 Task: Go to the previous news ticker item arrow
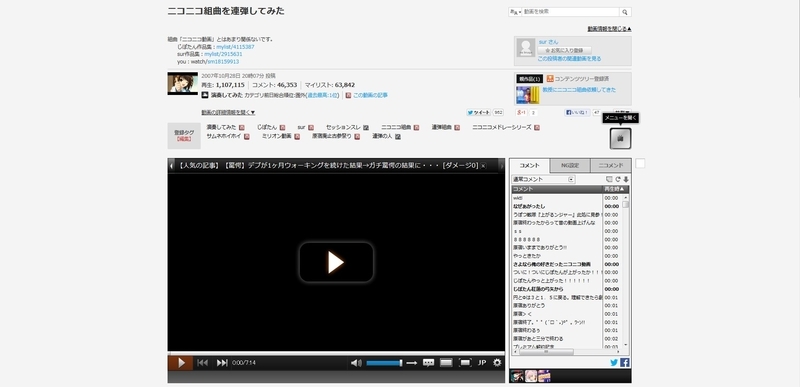pos(171,166)
